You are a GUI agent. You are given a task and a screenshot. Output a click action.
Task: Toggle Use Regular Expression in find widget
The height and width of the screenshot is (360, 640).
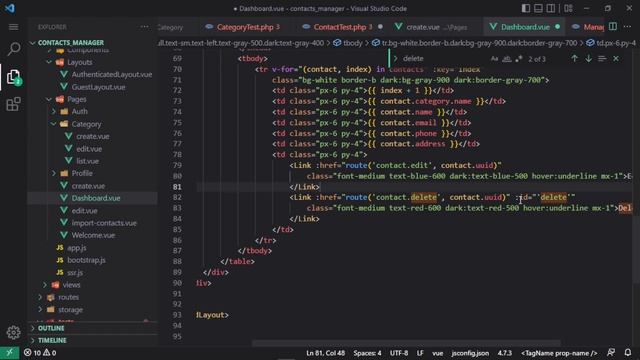[519, 59]
